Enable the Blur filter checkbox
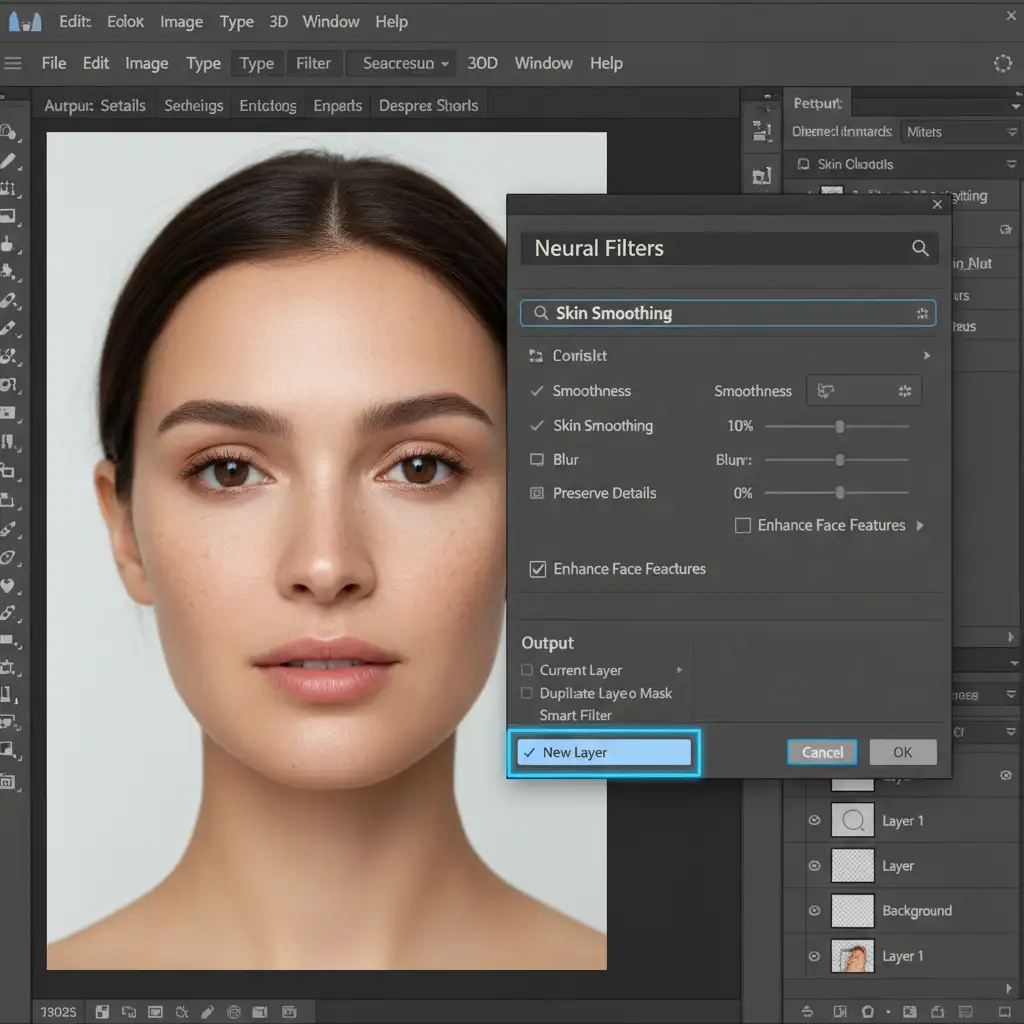The width and height of the screenshot is (1024, 1024). [x=536, y=460]
